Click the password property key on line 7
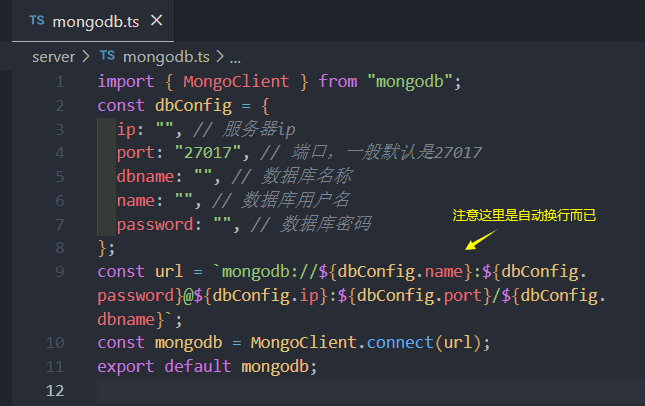The image size is (645, 406). pyautogui.click(x=155, y=225)
